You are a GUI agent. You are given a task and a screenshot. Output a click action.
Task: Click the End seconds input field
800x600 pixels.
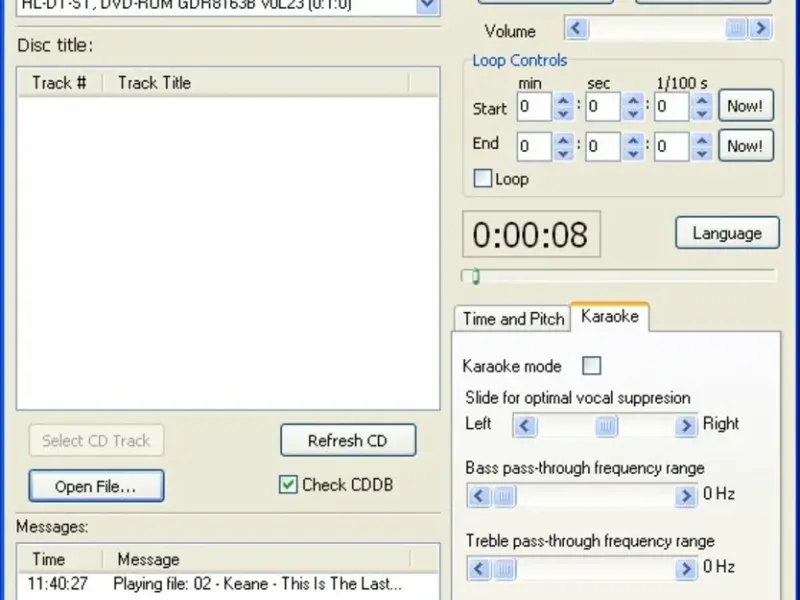click(x=604, y=146)
